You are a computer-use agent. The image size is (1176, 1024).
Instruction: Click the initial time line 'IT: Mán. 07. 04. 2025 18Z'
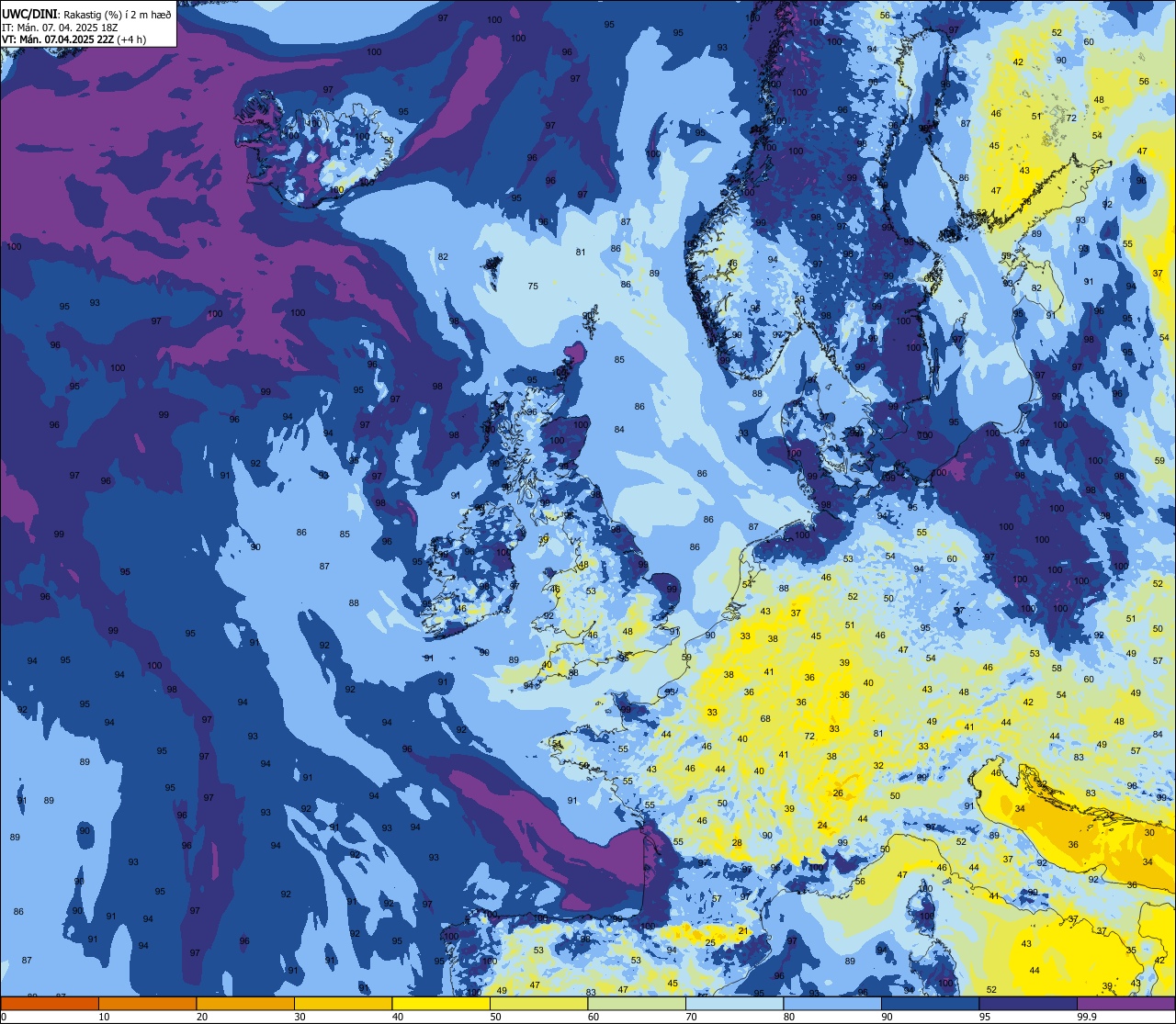pos(62,28)
